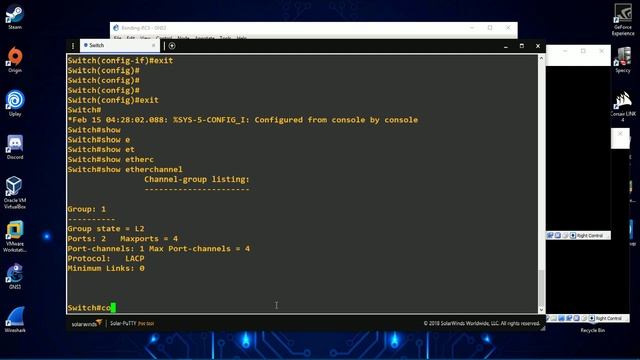The height and width of the screenshot is (360, 640).
Task: Click 'Group state = L2' text
Action: [106, 229]
